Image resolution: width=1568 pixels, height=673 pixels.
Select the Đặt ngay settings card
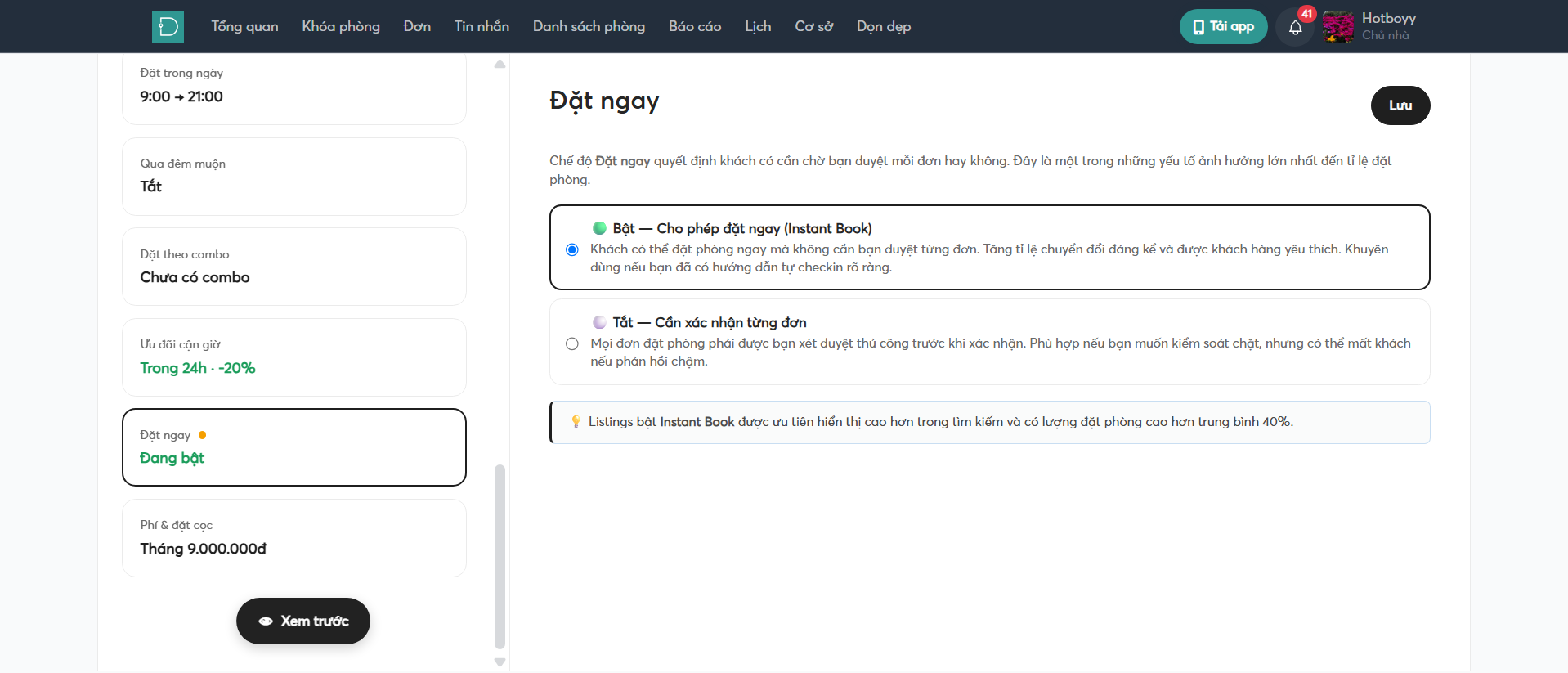click(x=294, y=447)
